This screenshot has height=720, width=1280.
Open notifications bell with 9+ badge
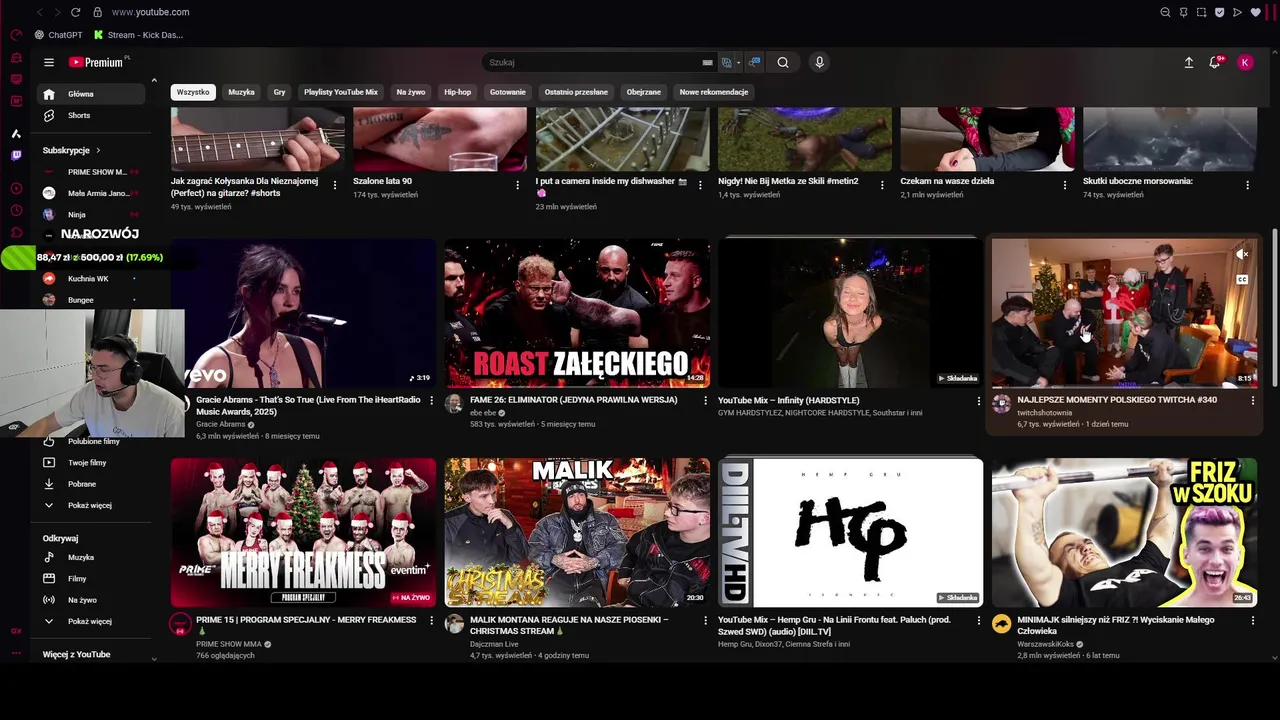coord(1215,62)
